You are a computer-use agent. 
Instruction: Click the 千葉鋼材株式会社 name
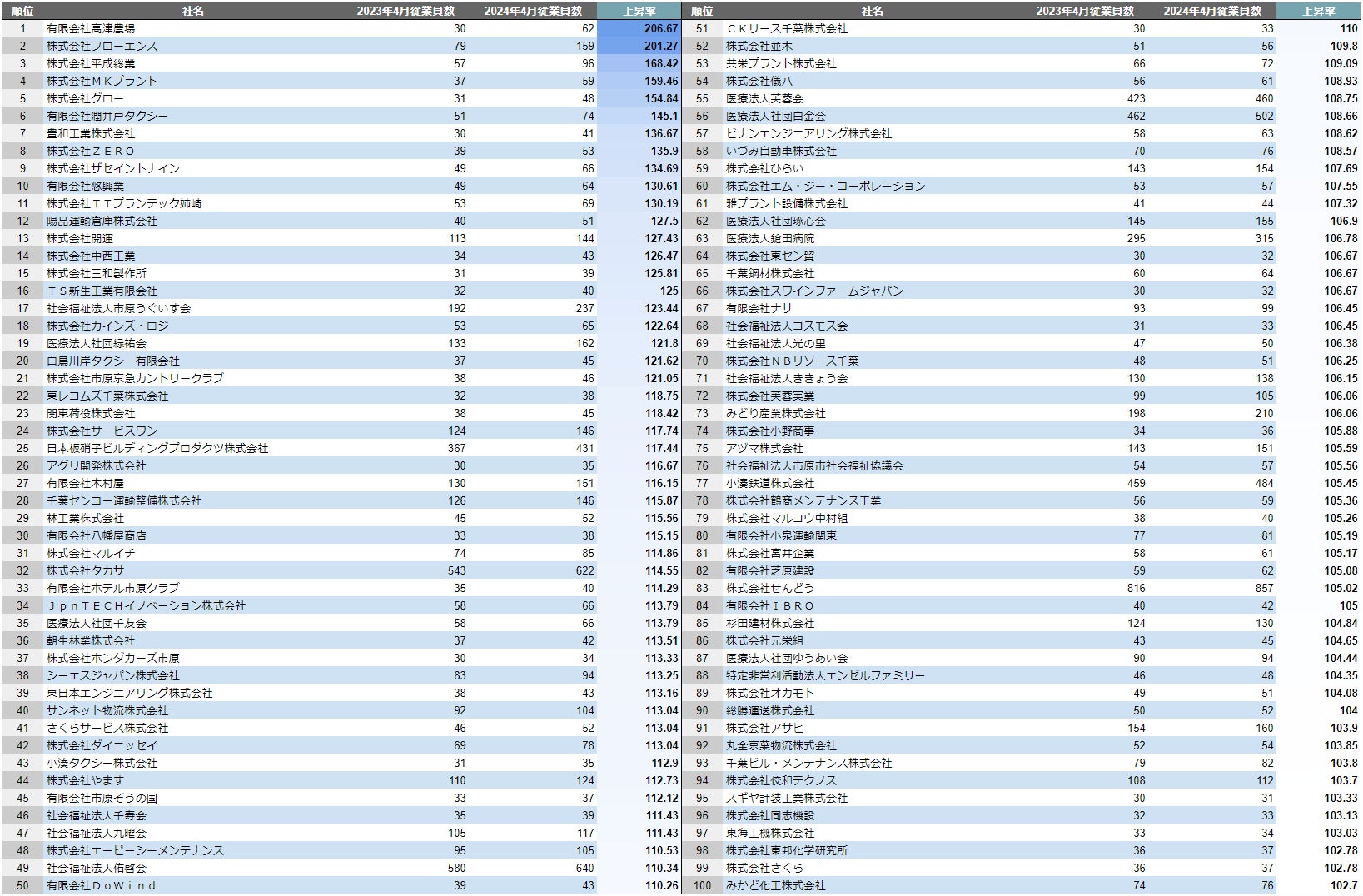tap(770, 273)
